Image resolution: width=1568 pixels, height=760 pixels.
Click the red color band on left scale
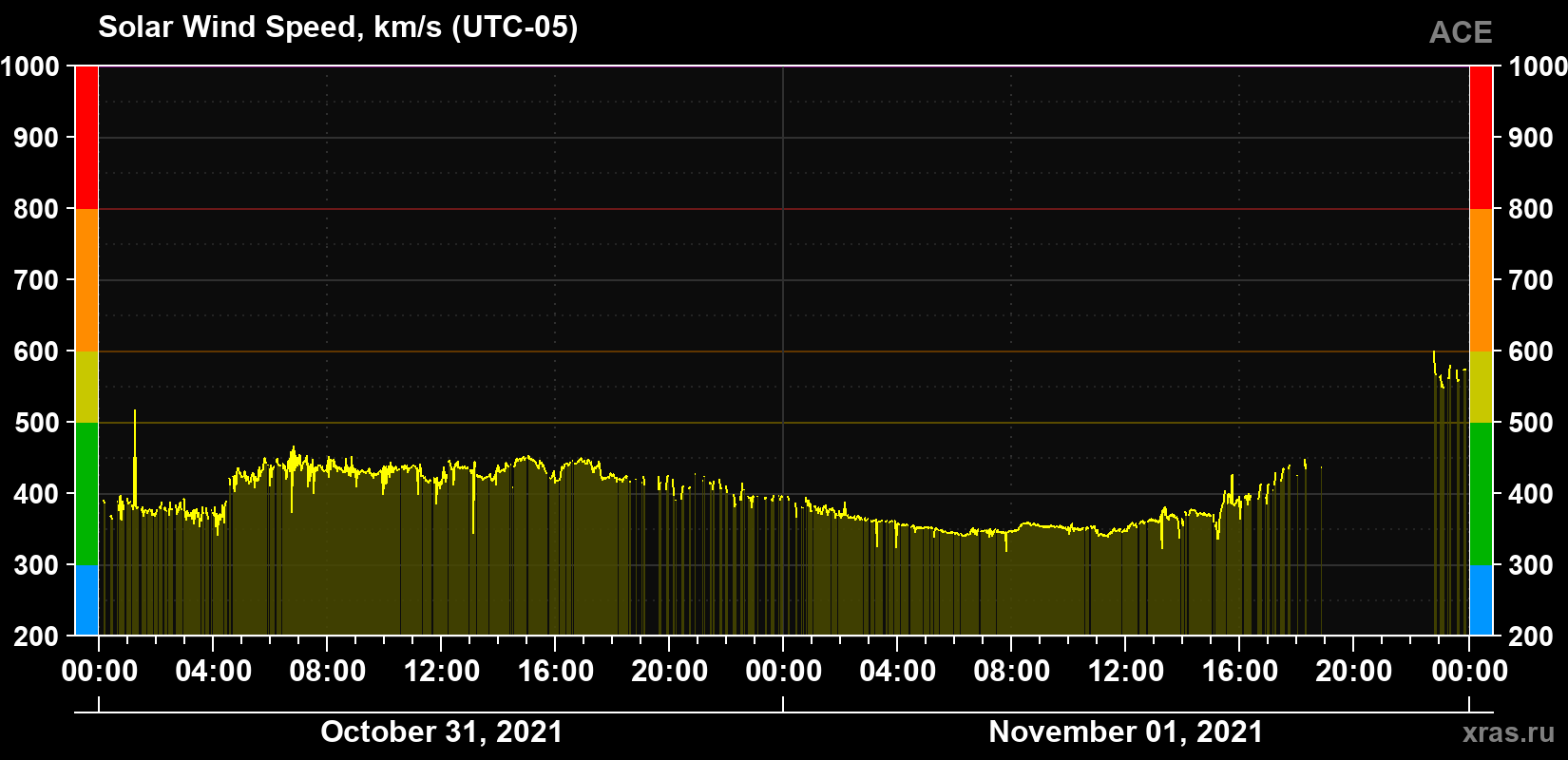[86, 138]
